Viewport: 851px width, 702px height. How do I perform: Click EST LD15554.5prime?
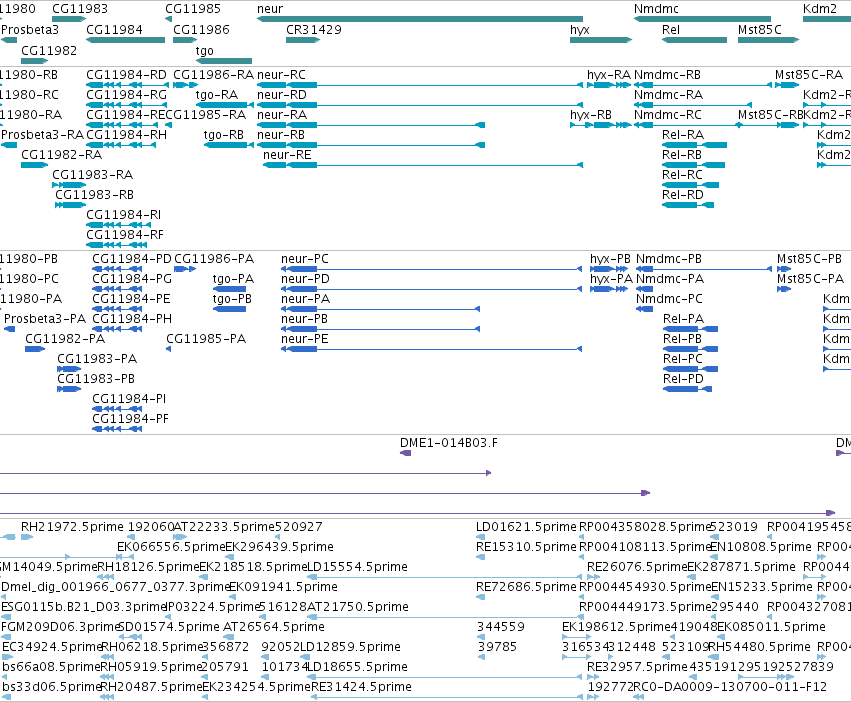[357, 567]
